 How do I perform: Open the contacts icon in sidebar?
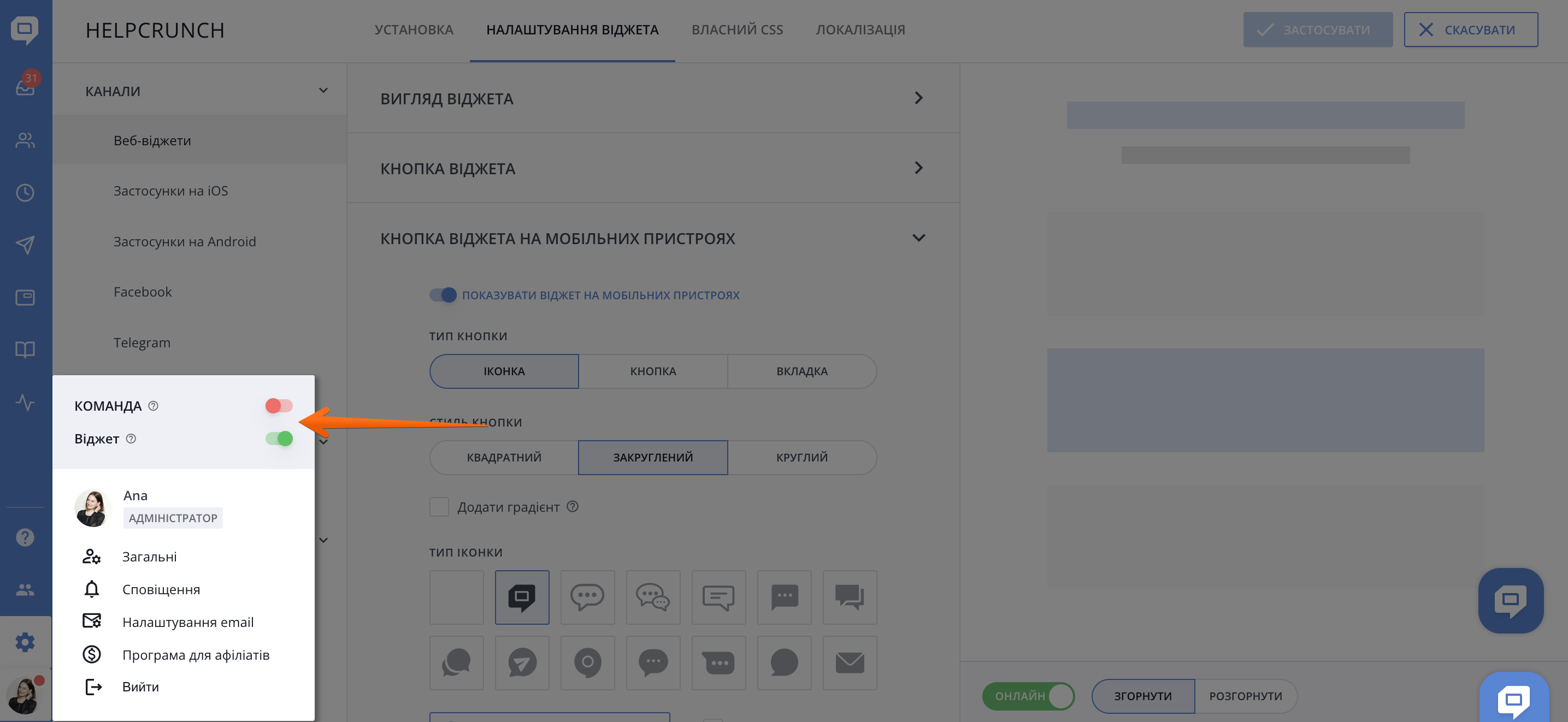[25, 140]
